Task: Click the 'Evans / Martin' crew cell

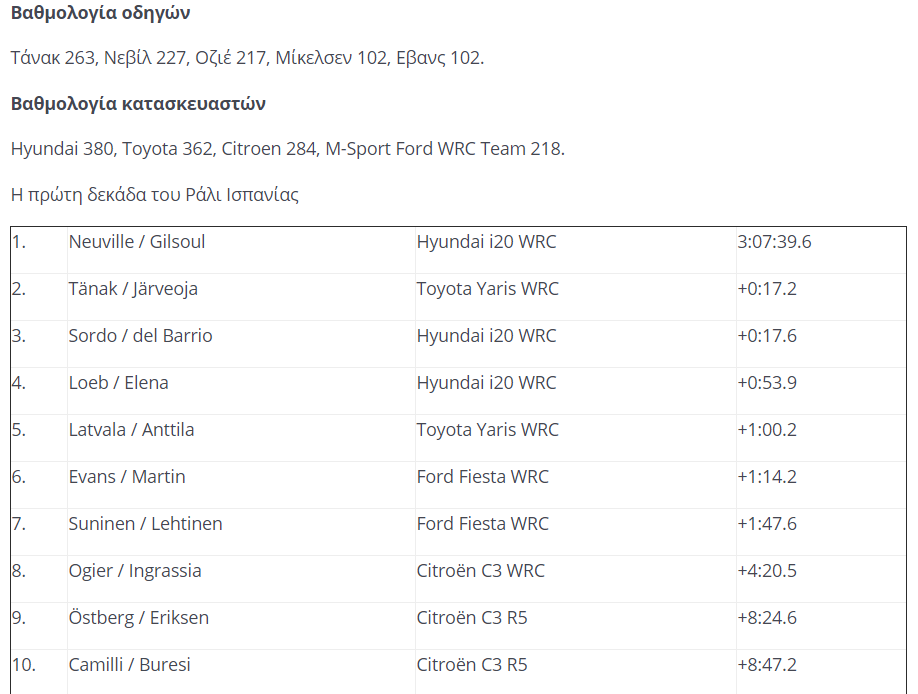Action: (127, 477)
